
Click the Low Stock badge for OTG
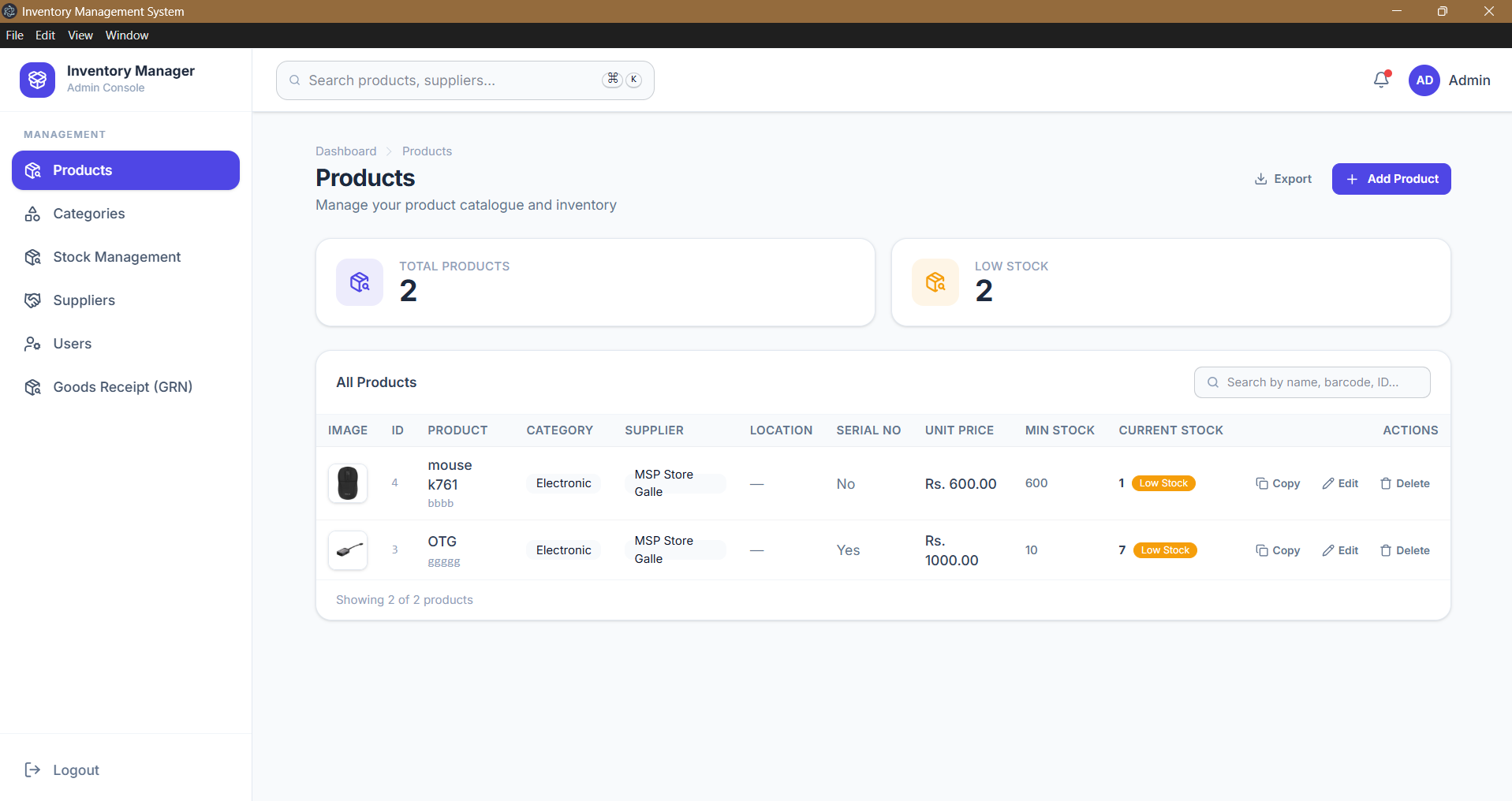(1165, 550)
